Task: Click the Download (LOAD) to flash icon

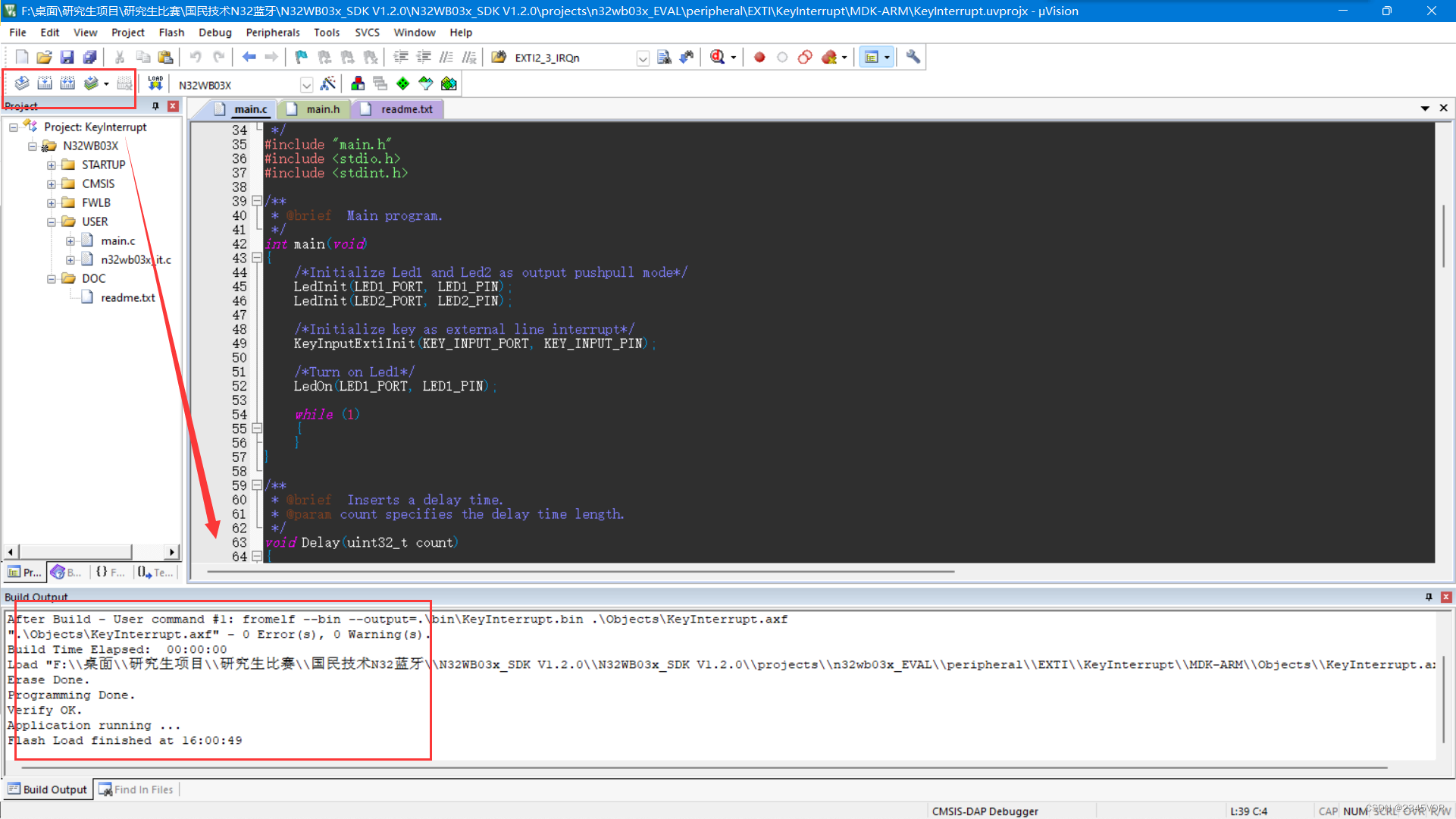Action: pyautogui.click(x=155, y=83)
